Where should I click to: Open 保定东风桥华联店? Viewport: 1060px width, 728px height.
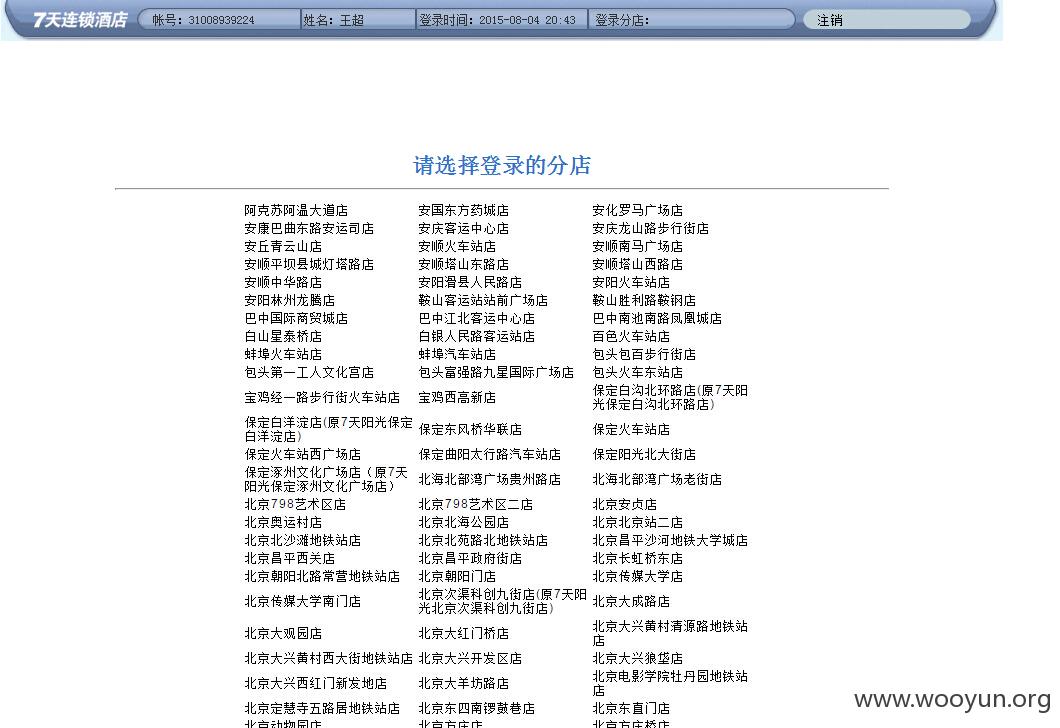coord(470,429)
